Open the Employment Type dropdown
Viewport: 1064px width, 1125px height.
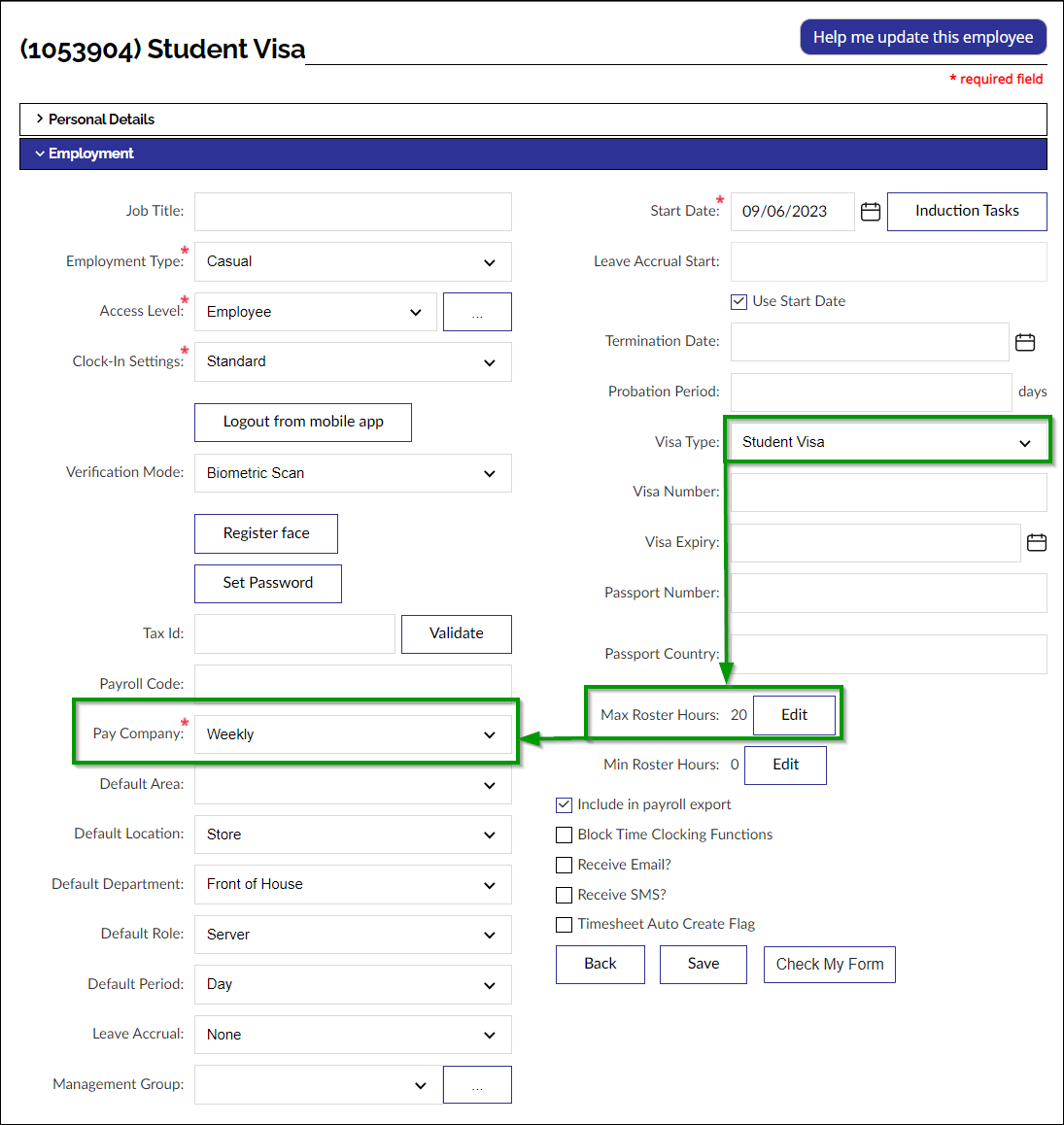click(353, 262)
